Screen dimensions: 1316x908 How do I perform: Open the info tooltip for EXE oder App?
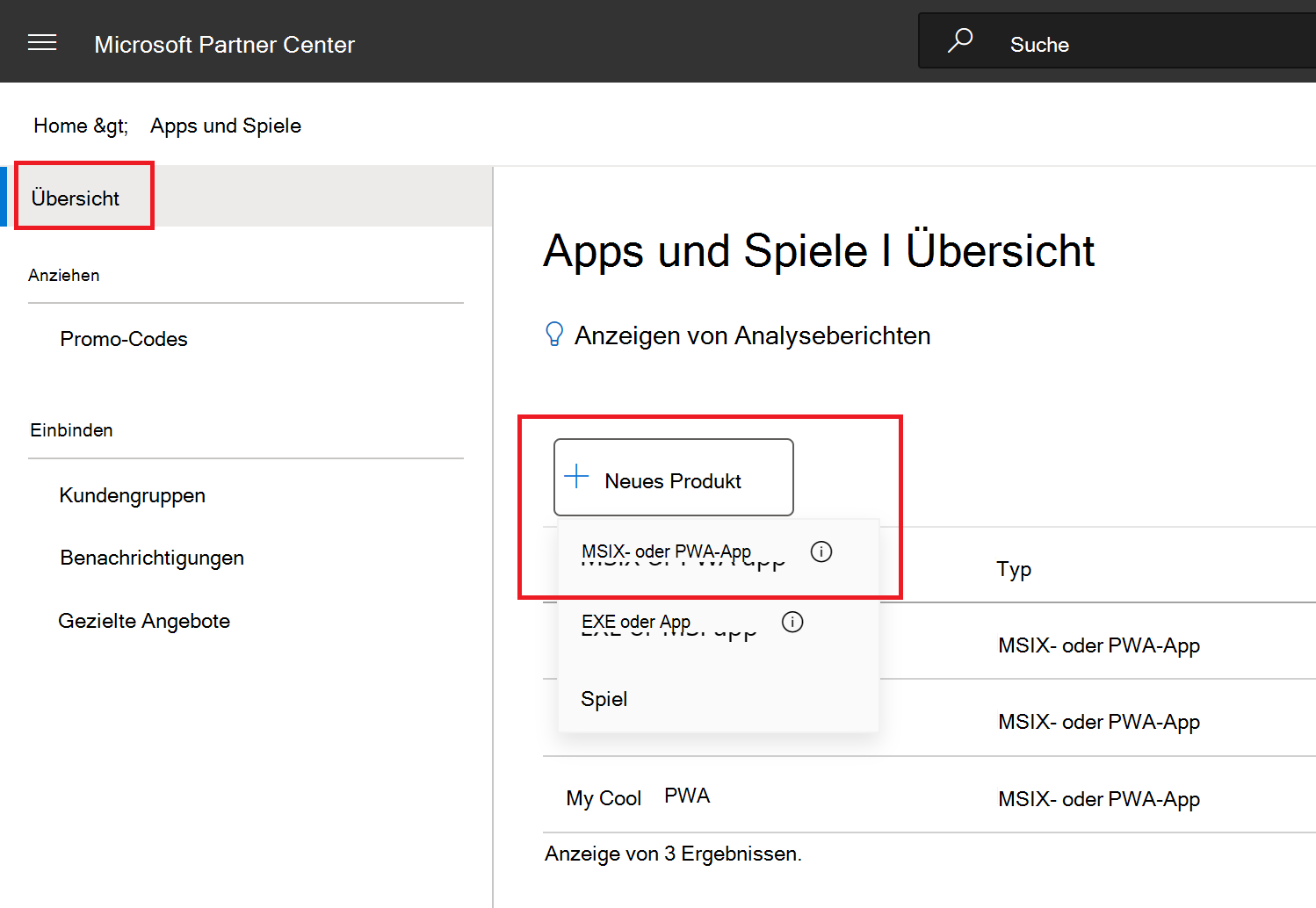pos(792,622)
